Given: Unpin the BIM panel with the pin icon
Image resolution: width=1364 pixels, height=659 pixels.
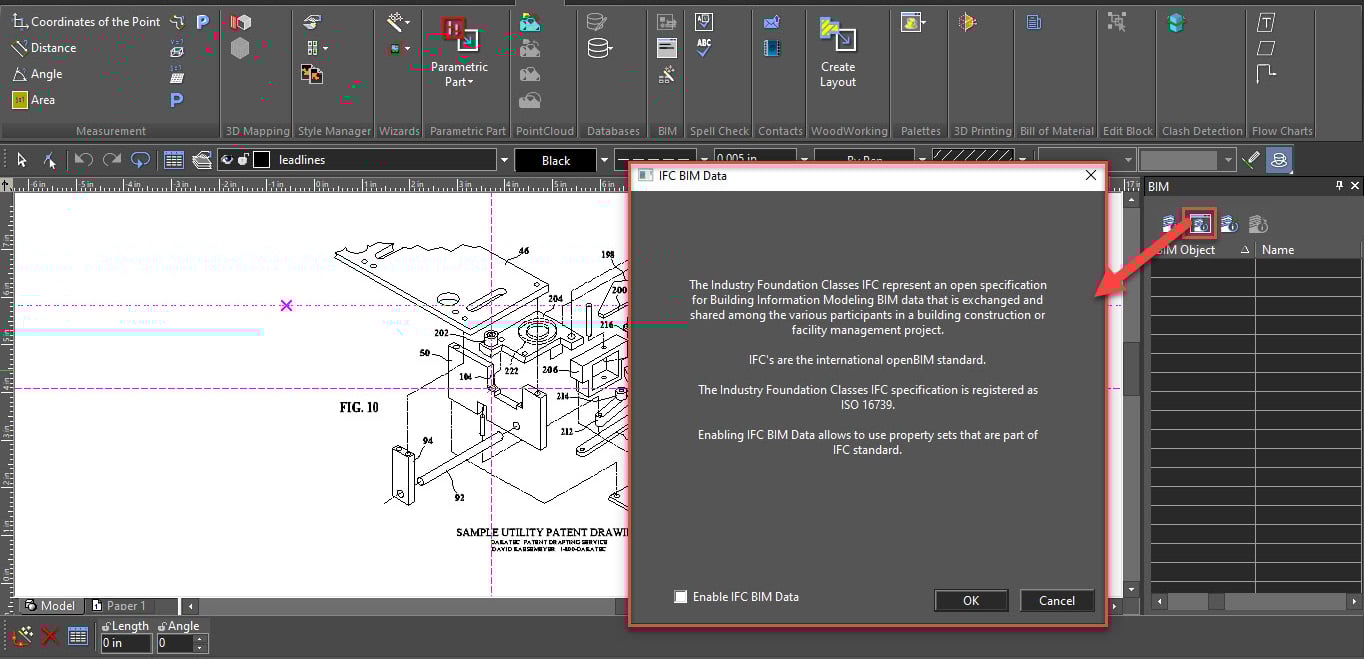Looking at the screenshot, I should (x=1340, y=186).
